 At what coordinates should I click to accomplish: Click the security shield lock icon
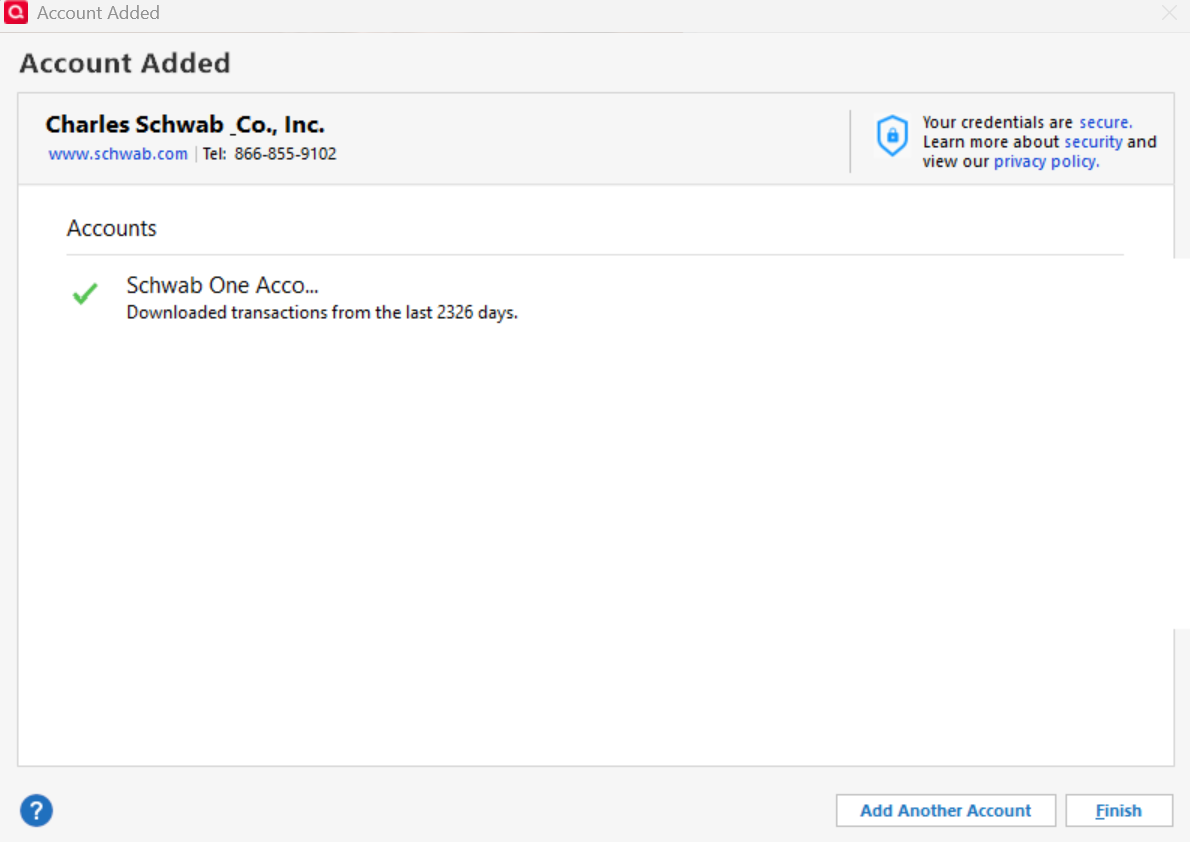pos(892,137)
